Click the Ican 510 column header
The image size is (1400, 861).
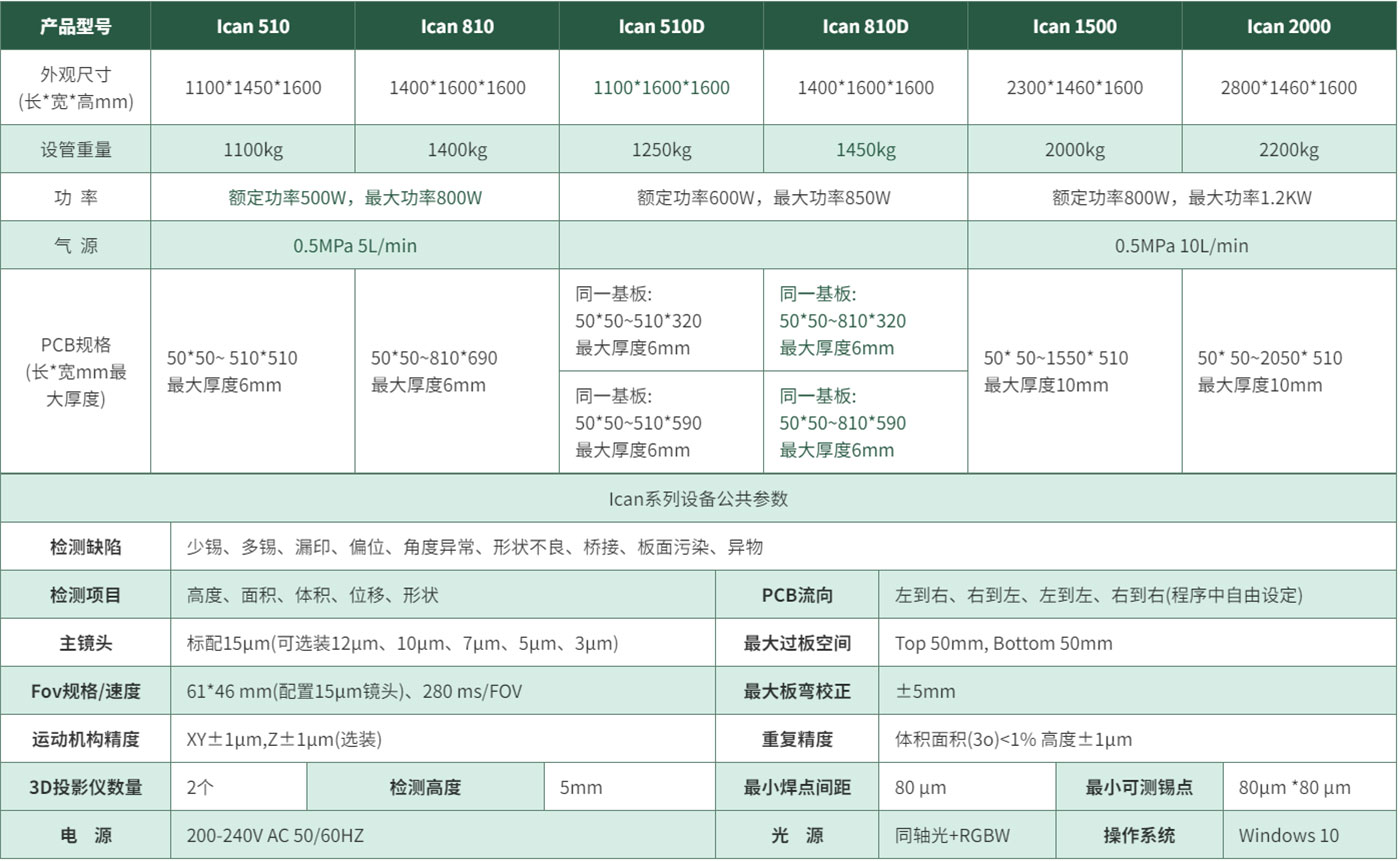(x=253, y=26)
